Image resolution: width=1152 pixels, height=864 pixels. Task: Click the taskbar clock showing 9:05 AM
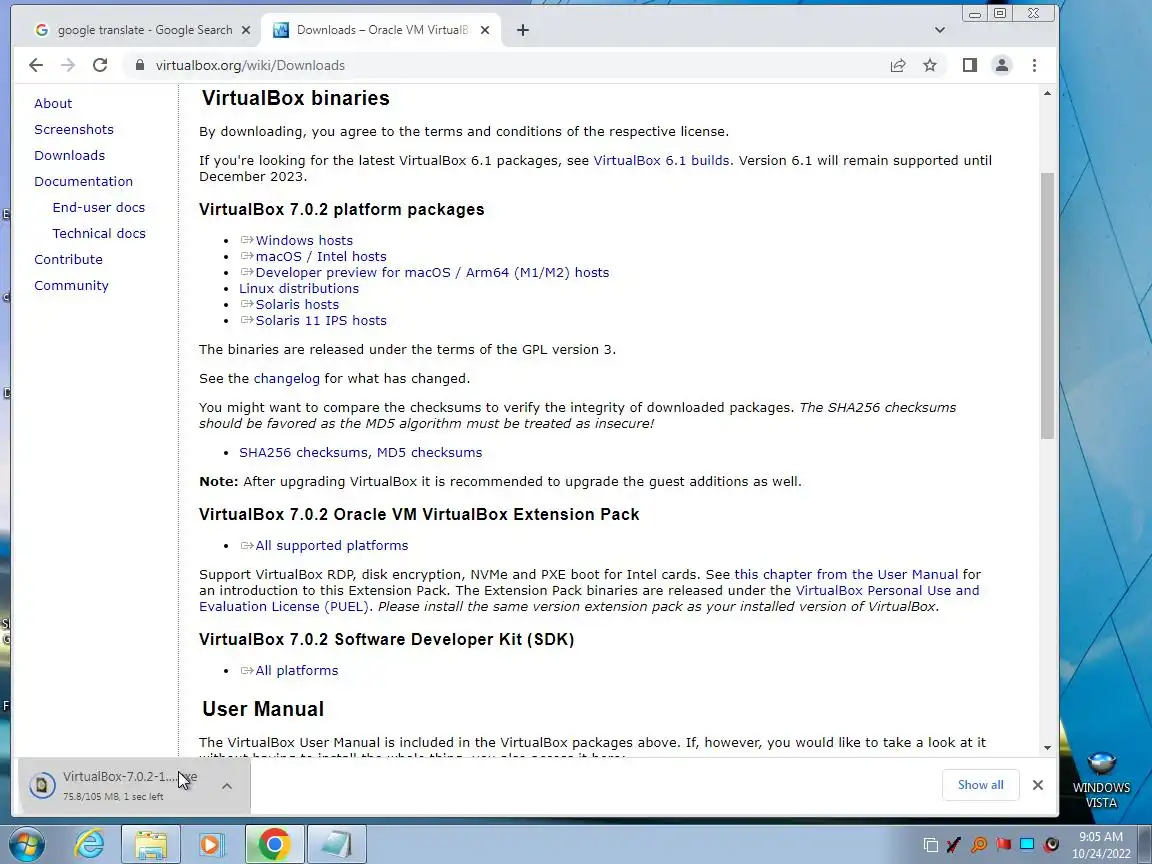(1101, 845)
